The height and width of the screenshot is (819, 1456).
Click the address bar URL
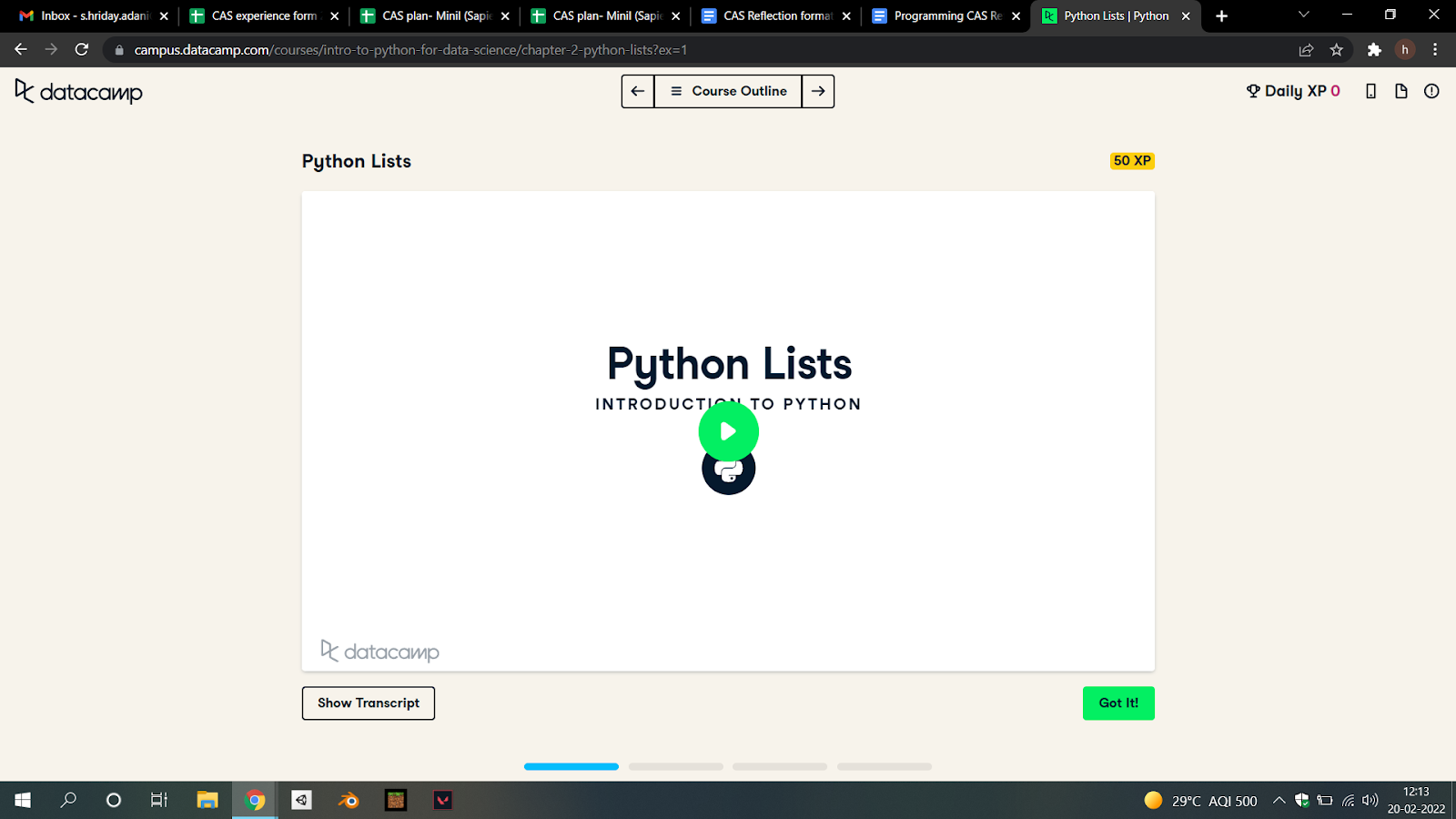click(410, 50)
